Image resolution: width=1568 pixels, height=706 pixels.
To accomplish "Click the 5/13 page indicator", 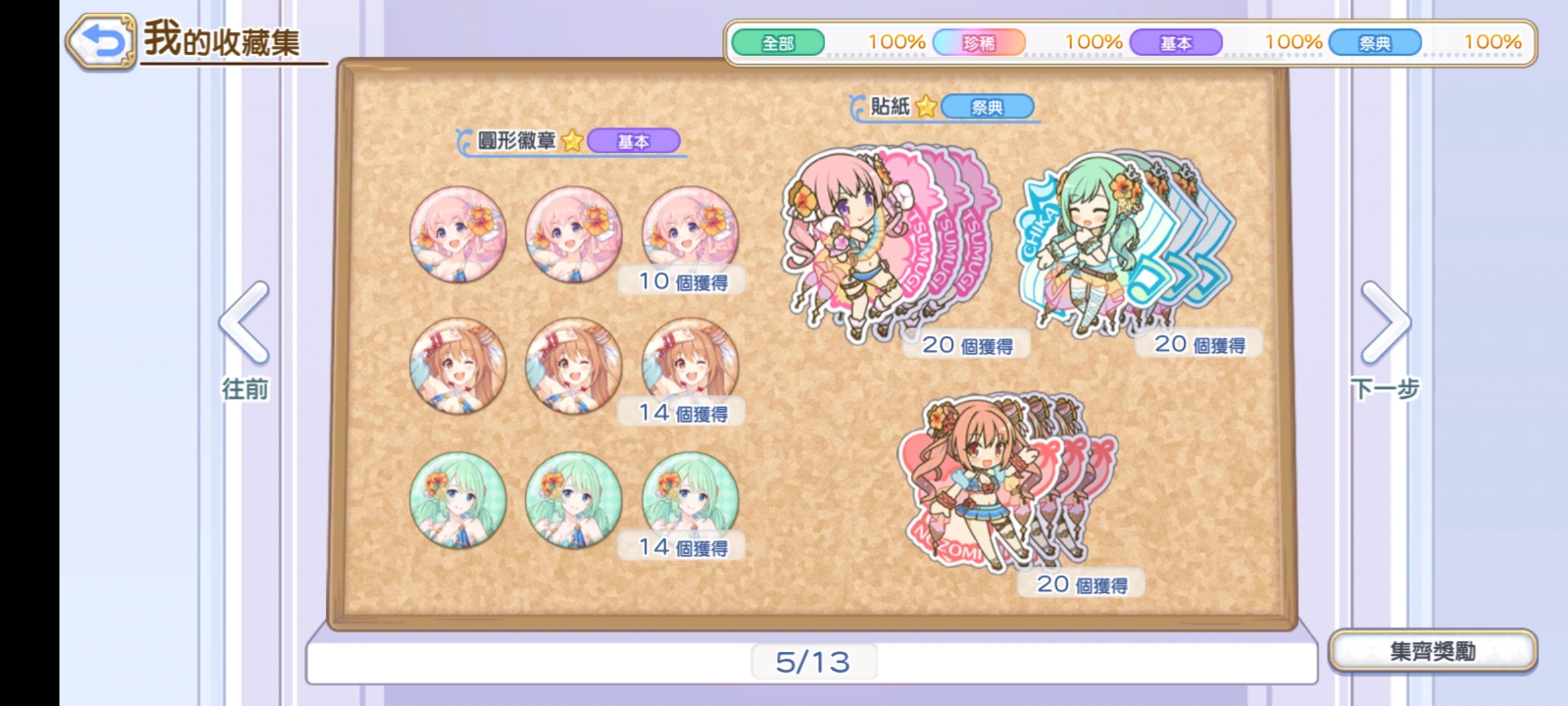I will click(x=813, y=662).
